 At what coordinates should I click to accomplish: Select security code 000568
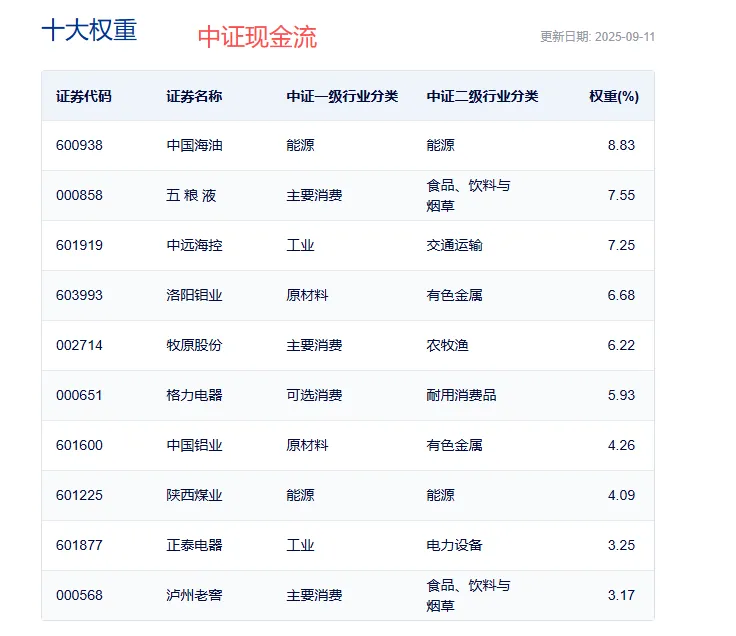(x=79, y=596)
